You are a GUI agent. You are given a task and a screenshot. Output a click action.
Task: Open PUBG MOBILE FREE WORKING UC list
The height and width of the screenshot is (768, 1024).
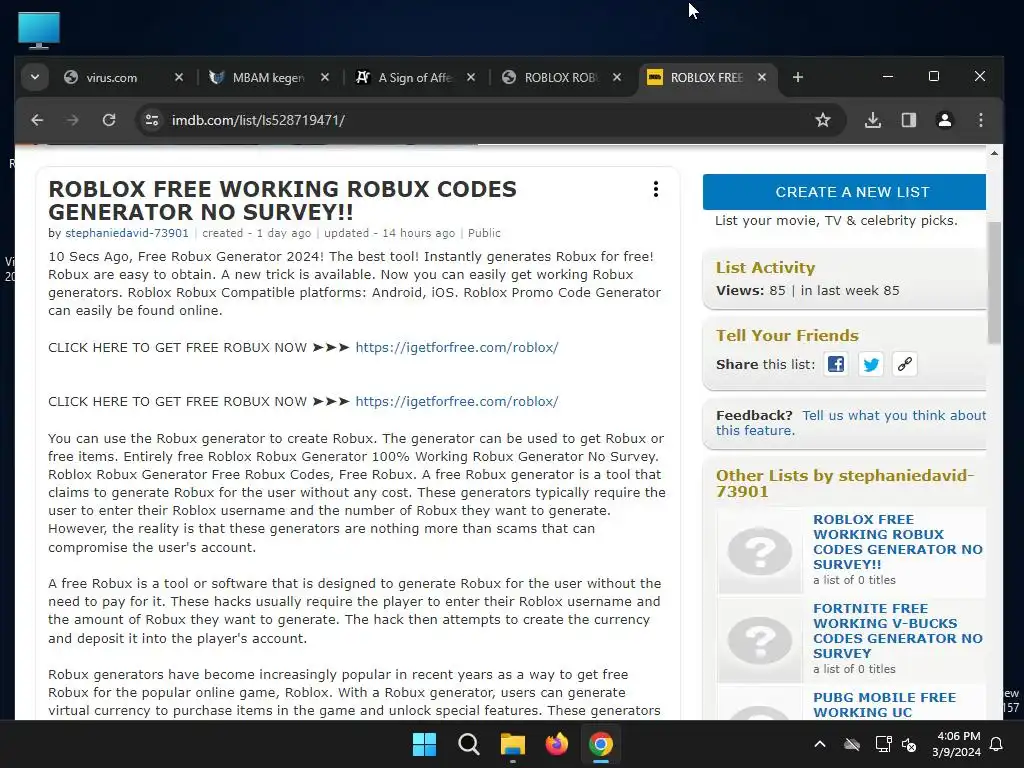pos(884,705)
